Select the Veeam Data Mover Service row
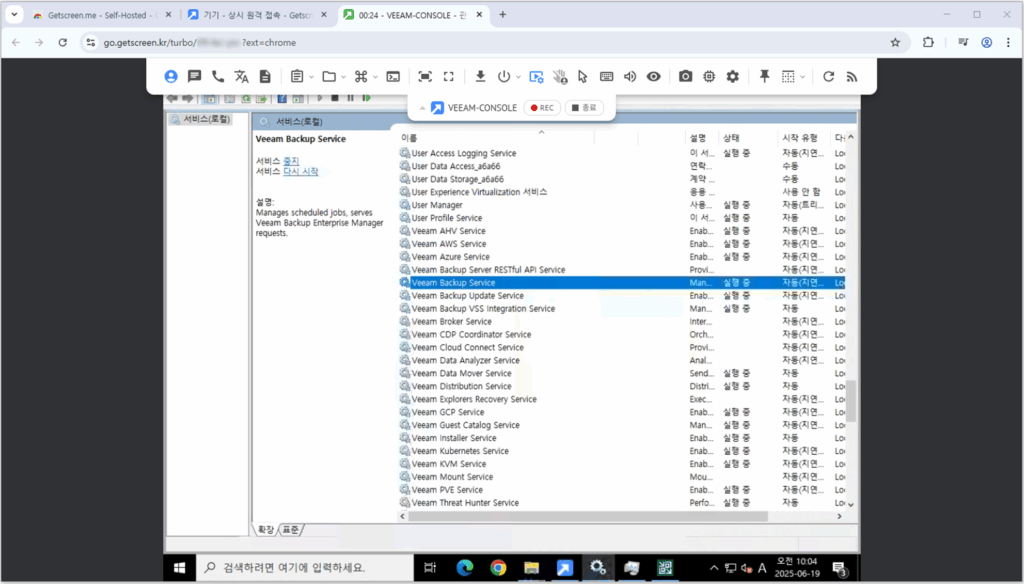Screen dimensions: 1024x584 622,374
